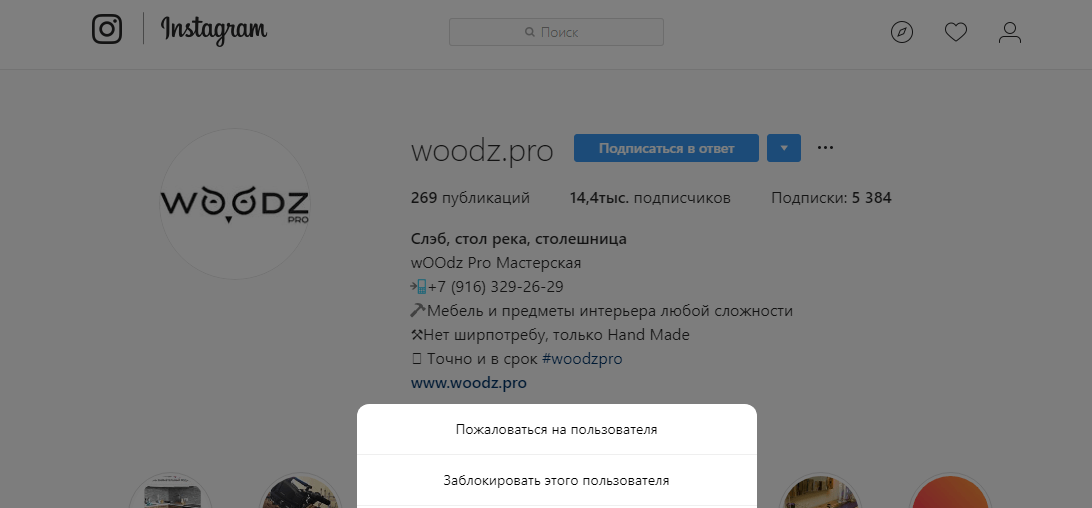Open the orange gradient story highlight
1092x508 pixels.
click(x=949, y=492)
